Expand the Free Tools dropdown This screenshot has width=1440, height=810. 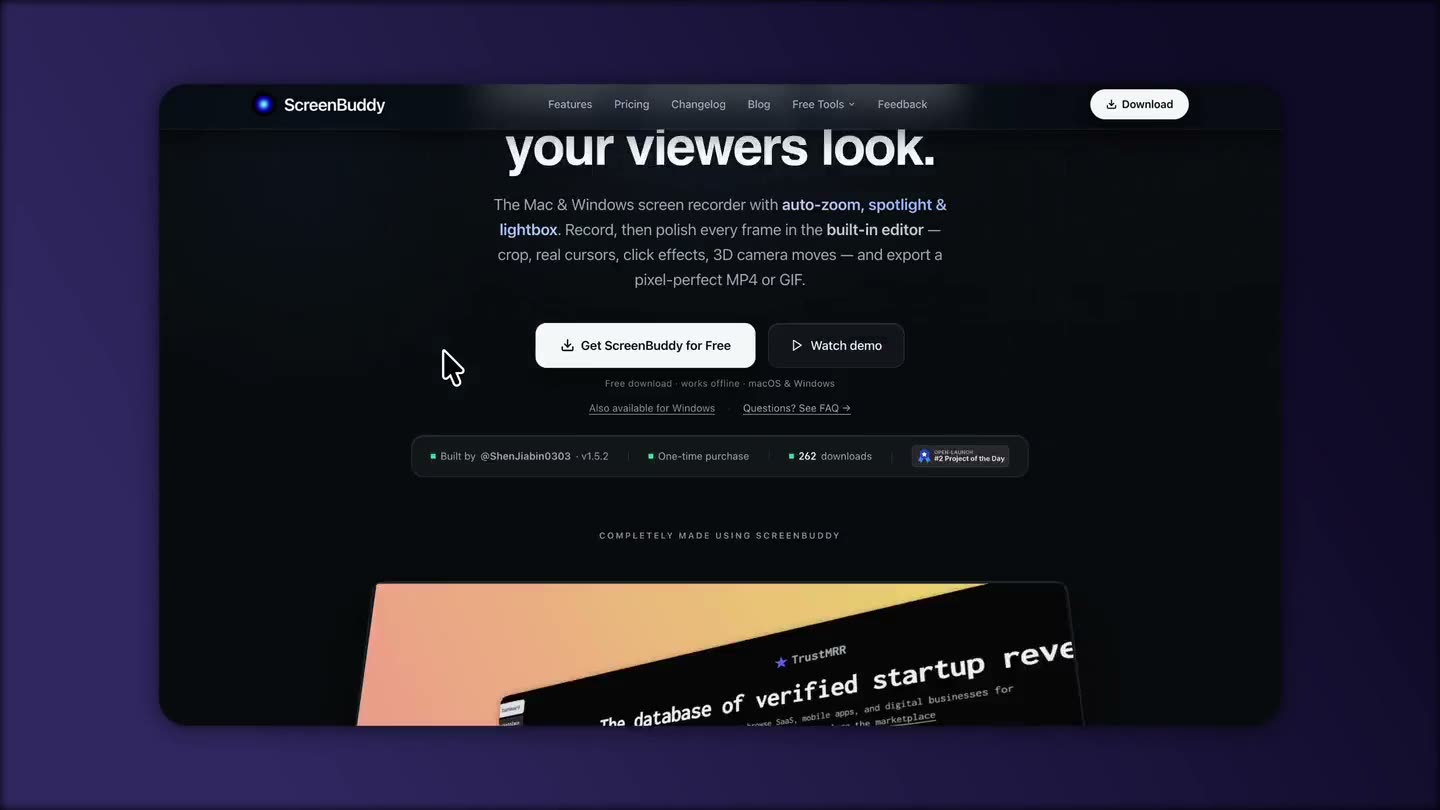click(x=823, y=104)
